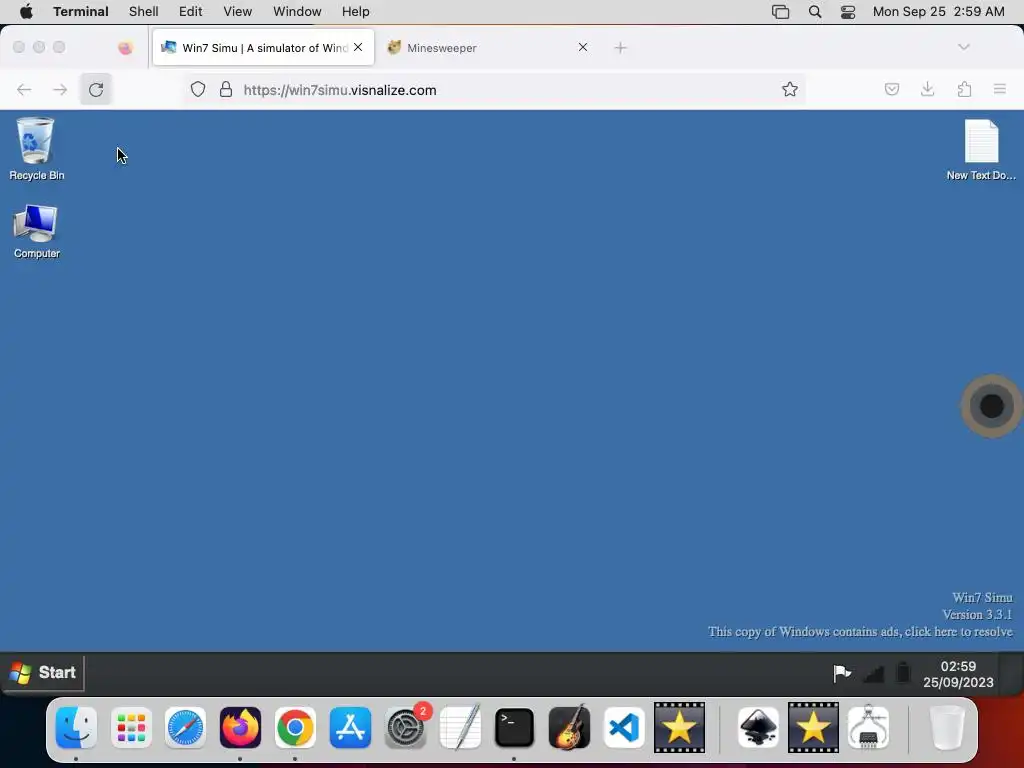The width and height of the screenshot is (1024, 768).
Task: Open the Trash in the Dock
Action: [947, 727]
